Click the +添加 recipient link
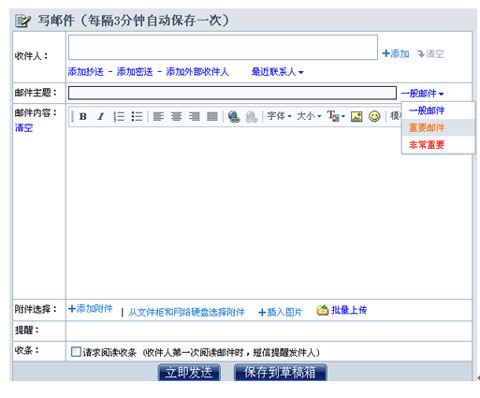480x398 pixels. (x=396, y=54)
